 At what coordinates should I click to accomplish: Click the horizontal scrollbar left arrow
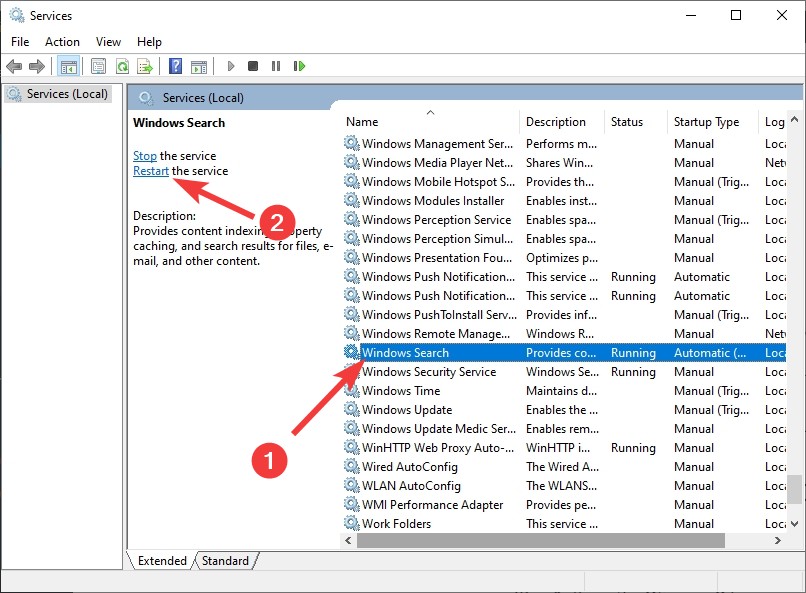click(x=349, y=541)
